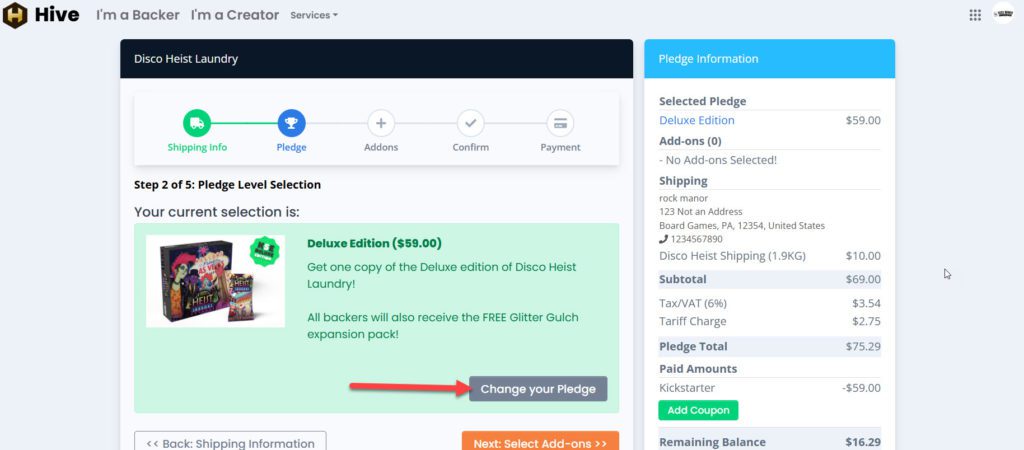Click the Disco Heist Laundry title bar

pos(376,59)
